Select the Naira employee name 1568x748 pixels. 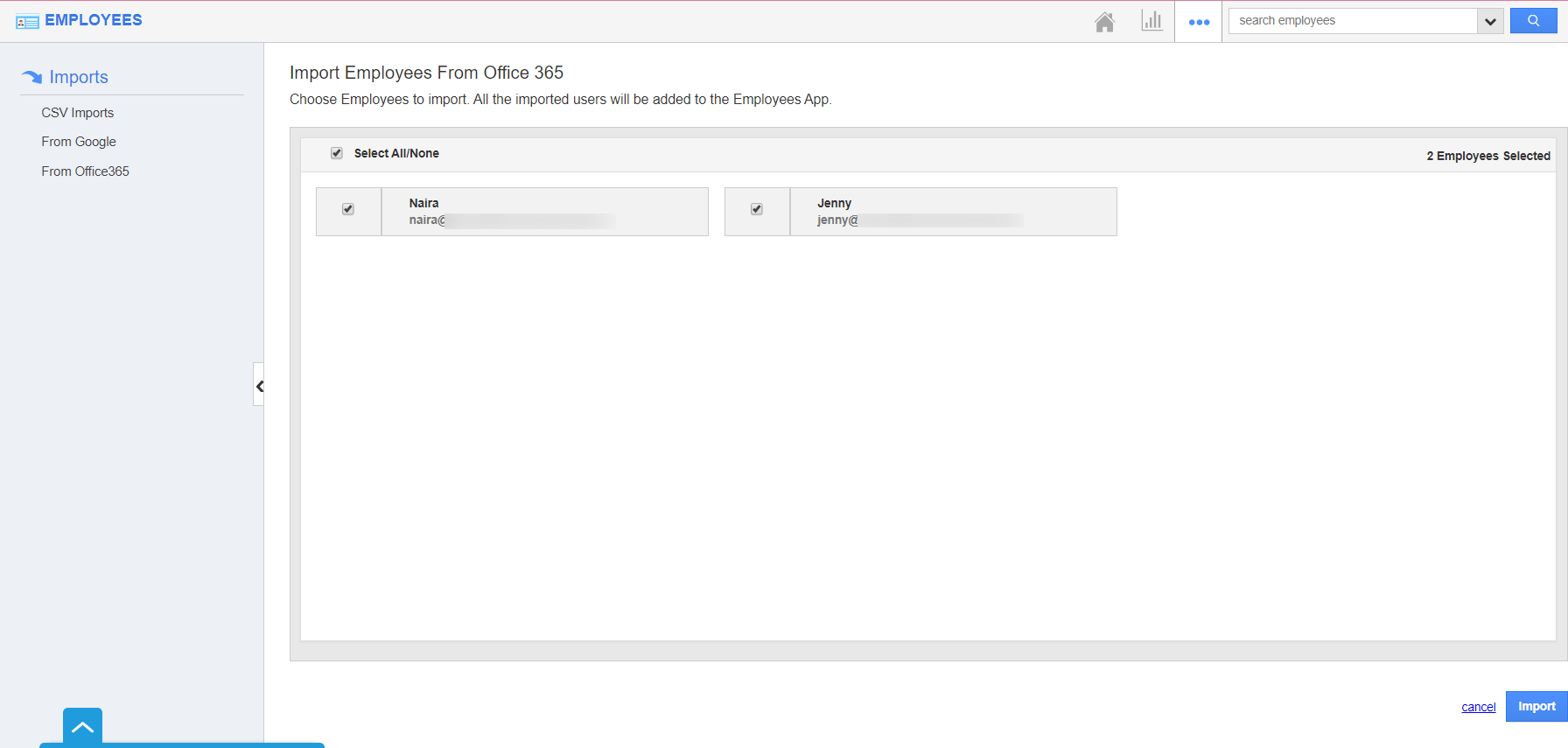point(424,203)
